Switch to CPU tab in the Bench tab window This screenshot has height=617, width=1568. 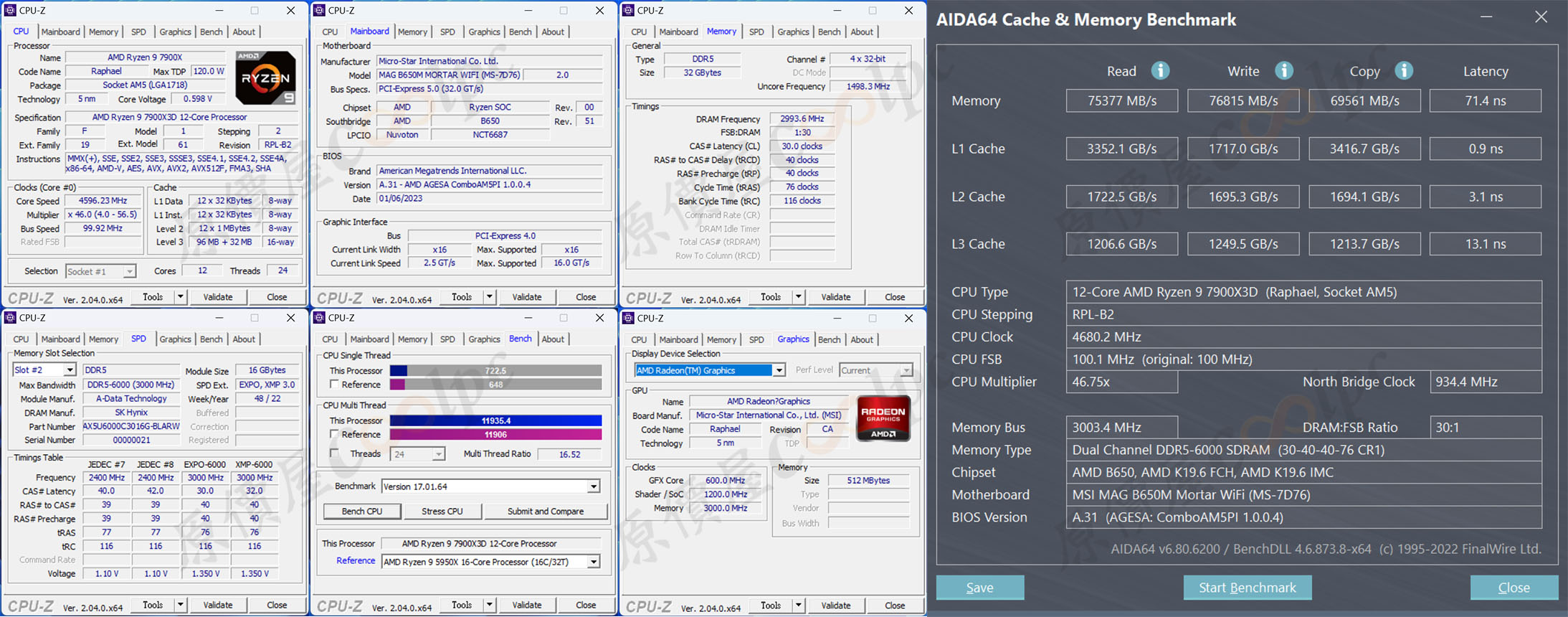coord(330,339)
